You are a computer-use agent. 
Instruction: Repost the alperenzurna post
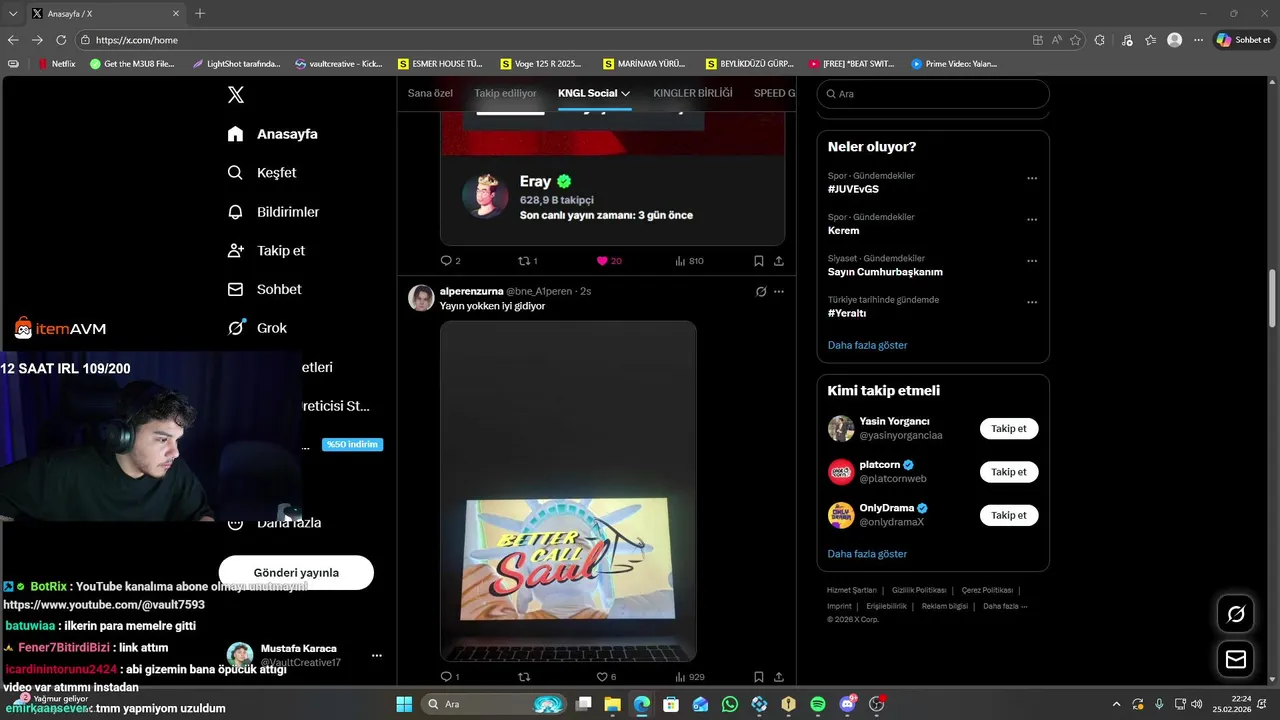point(523,677)
